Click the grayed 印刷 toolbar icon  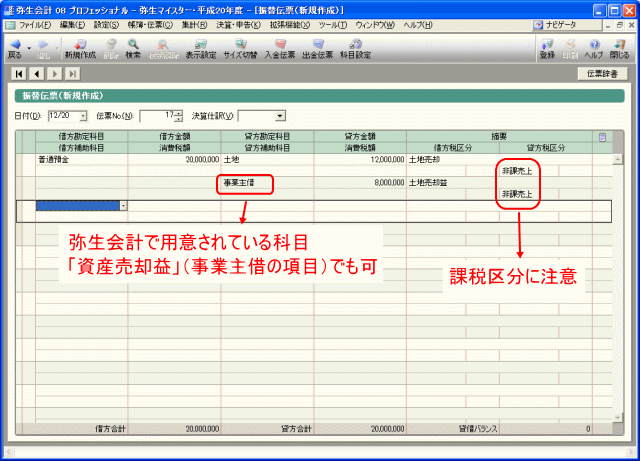570,48
